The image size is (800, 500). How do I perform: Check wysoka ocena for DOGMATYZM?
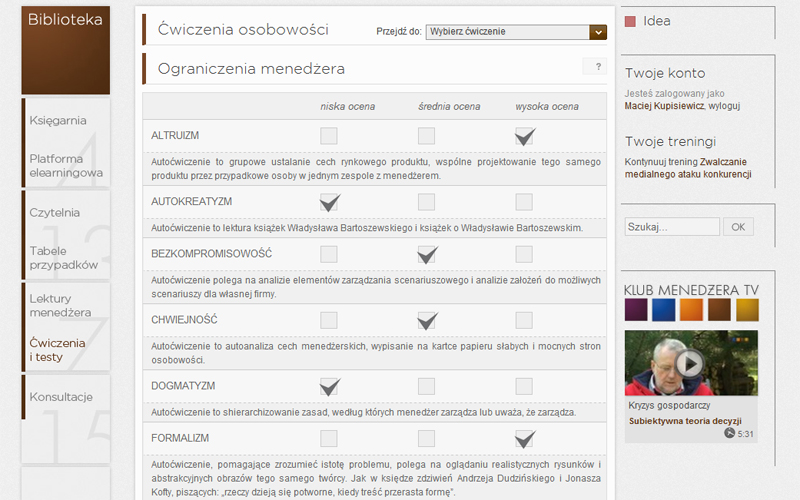pyautogui.click(x=524, y=386)
